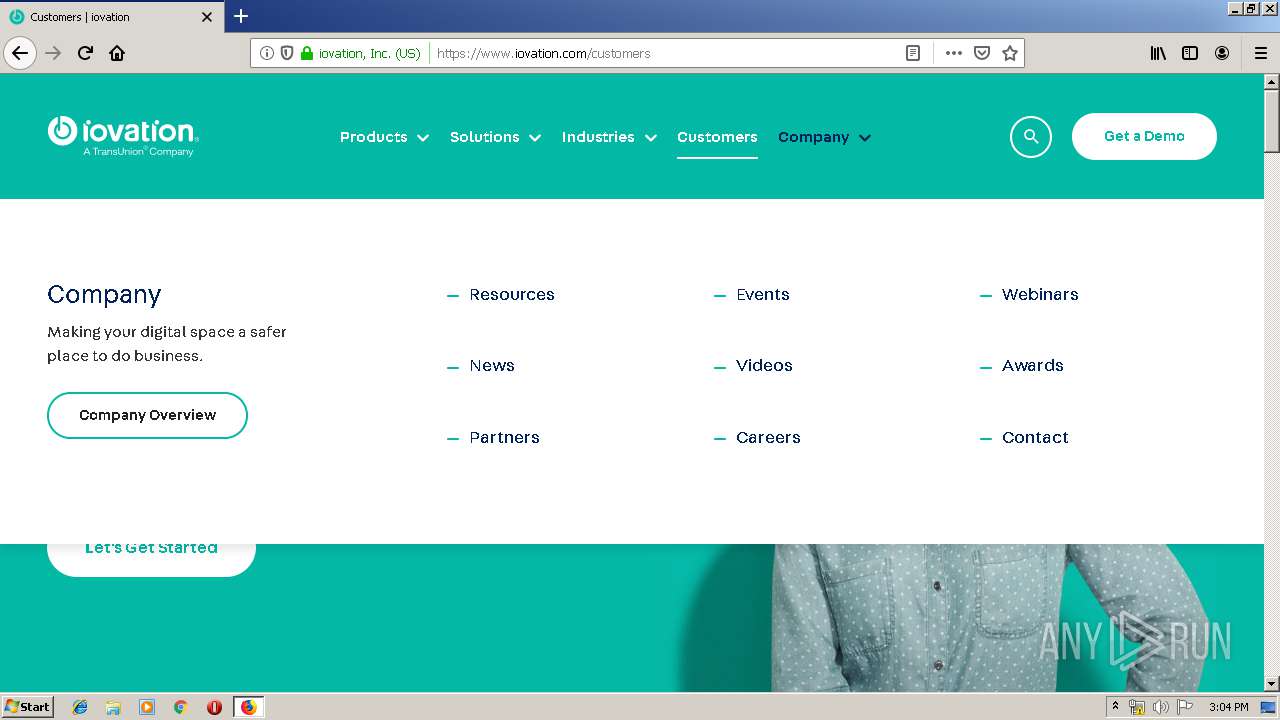
Task: Open the News link
Action: 492,365
